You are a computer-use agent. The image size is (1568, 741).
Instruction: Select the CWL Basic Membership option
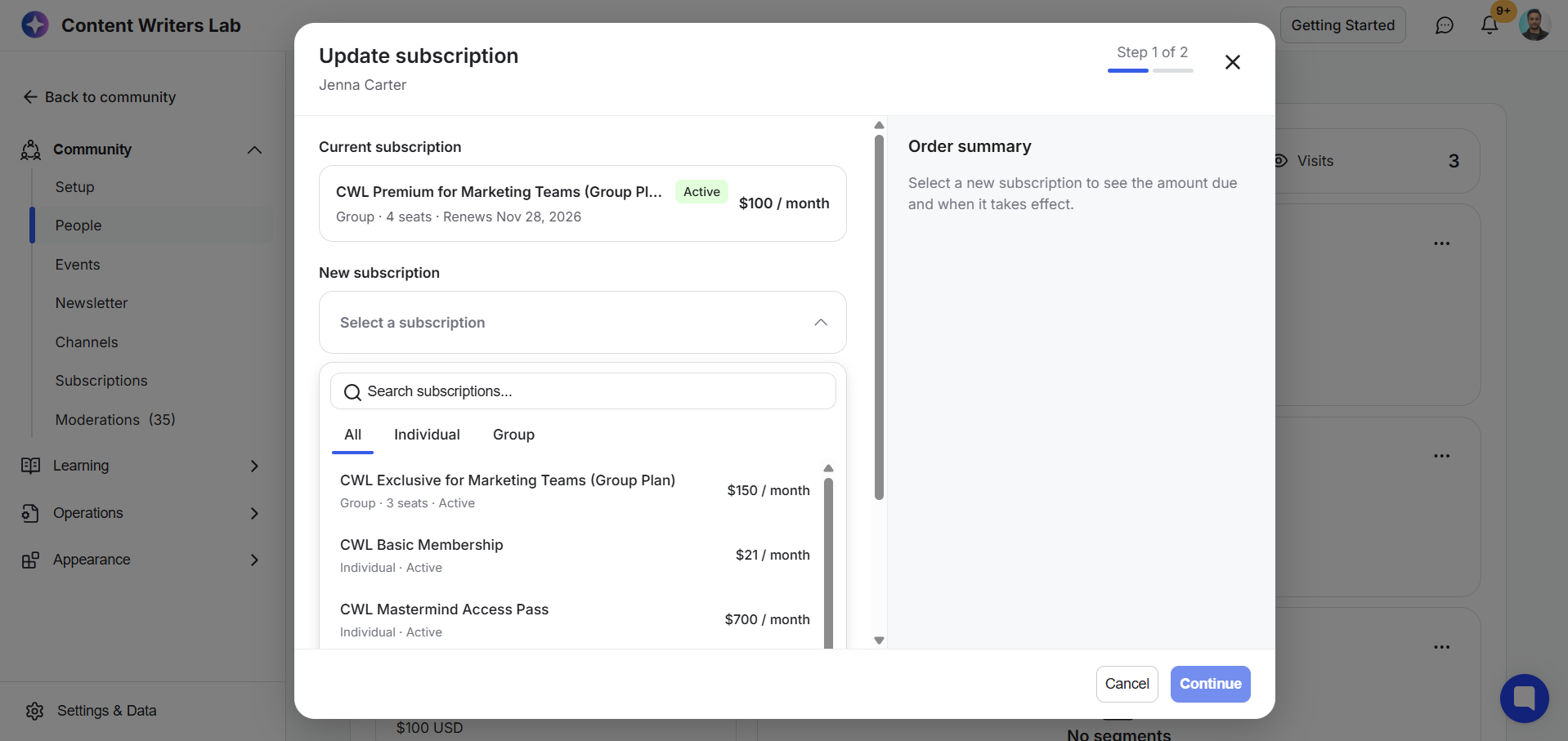coord(575,556)
